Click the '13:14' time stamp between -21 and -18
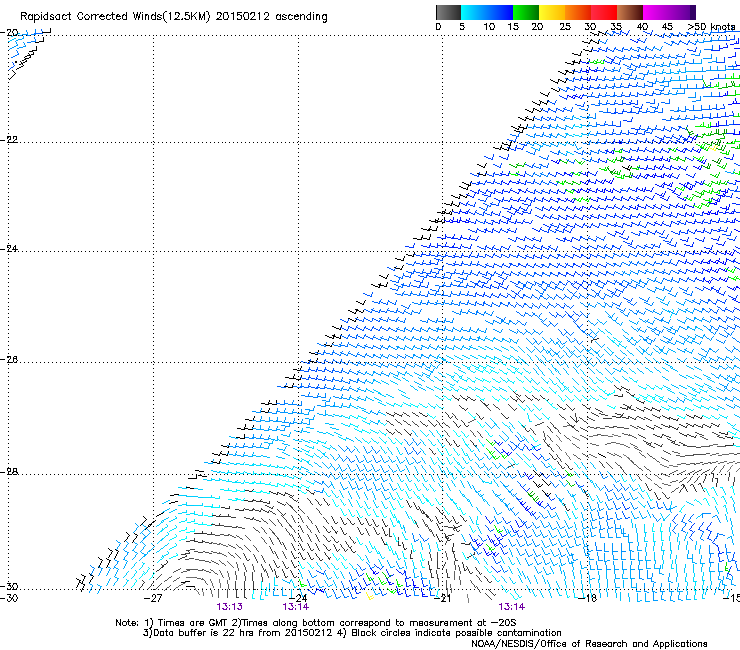Image resolution: width=740 pixels, height=650 pixels. click(x=512, y=607)
